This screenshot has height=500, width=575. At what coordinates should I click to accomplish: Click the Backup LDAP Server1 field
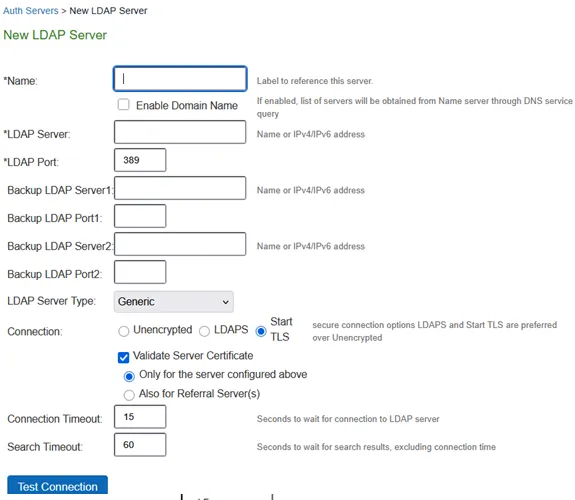[180, 188]
